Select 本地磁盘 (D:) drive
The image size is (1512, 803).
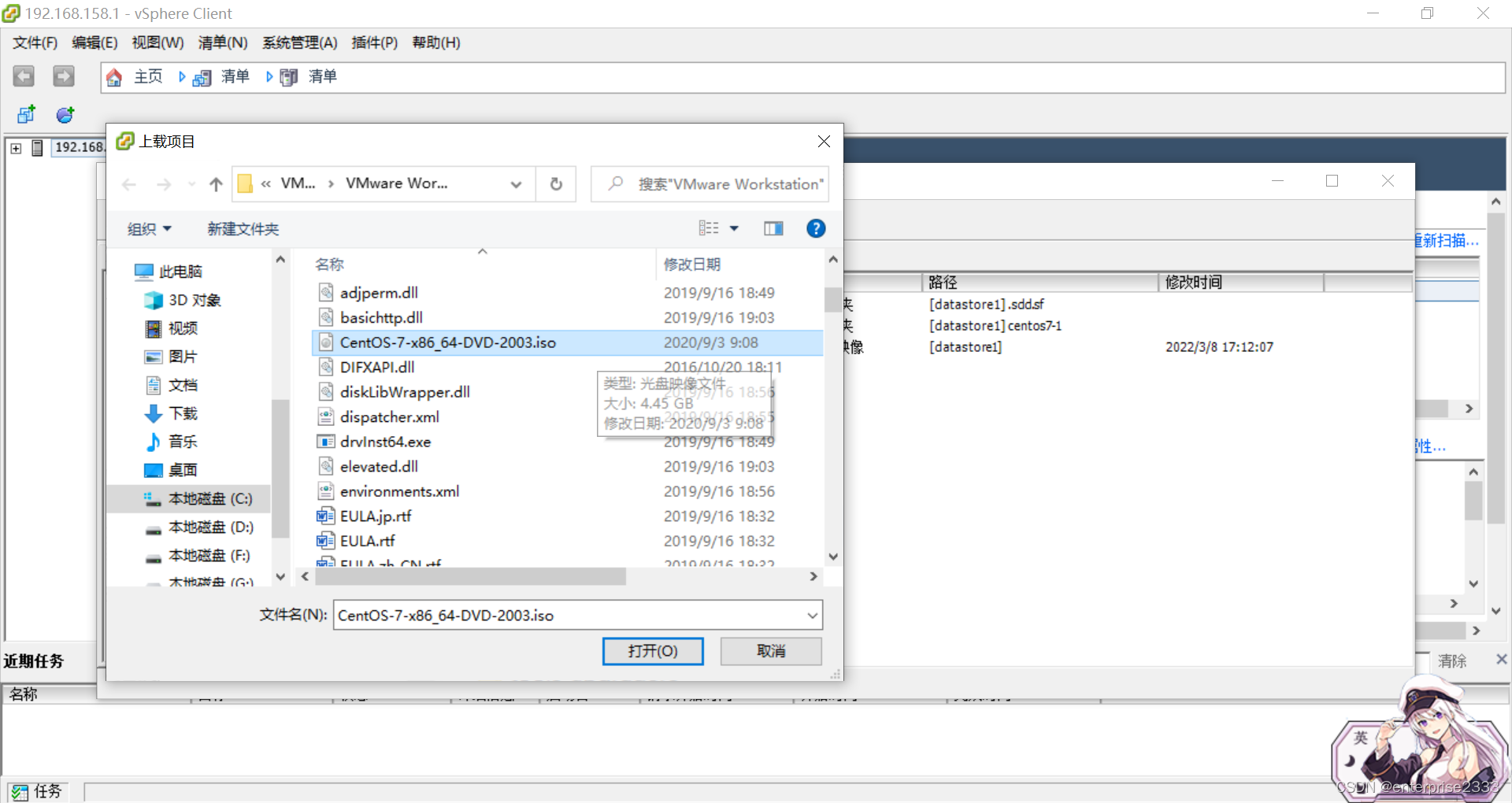click(198, 527)
